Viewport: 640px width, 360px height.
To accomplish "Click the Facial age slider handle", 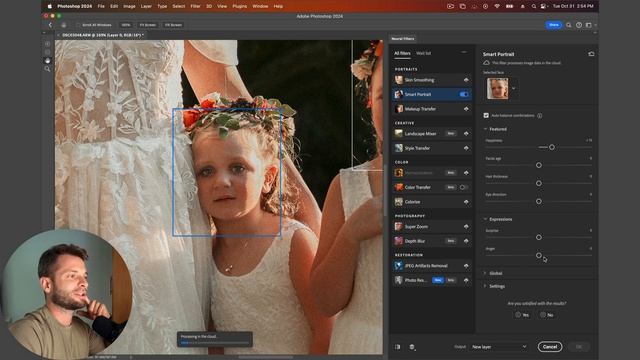I will (x=539, y=165).
